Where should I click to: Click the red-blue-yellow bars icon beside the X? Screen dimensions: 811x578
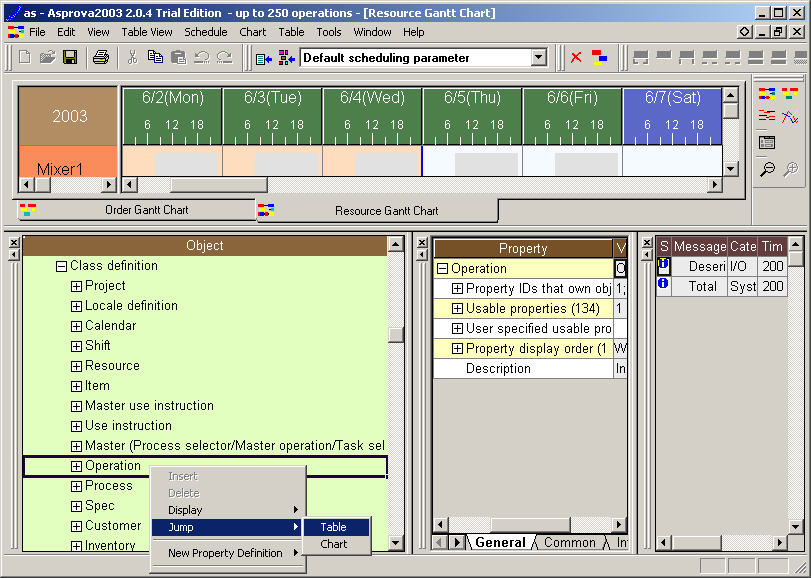tap(599, 57)
